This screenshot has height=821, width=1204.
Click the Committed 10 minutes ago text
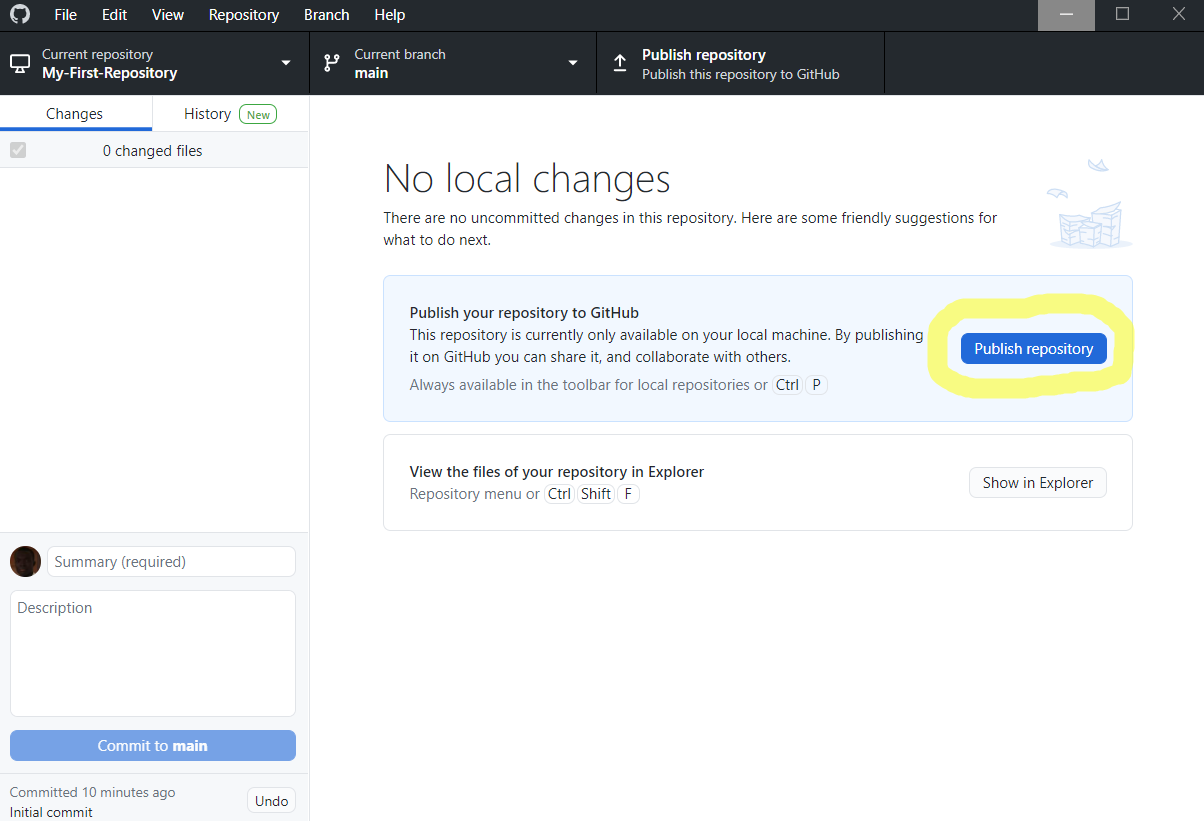tap(92, 792)
